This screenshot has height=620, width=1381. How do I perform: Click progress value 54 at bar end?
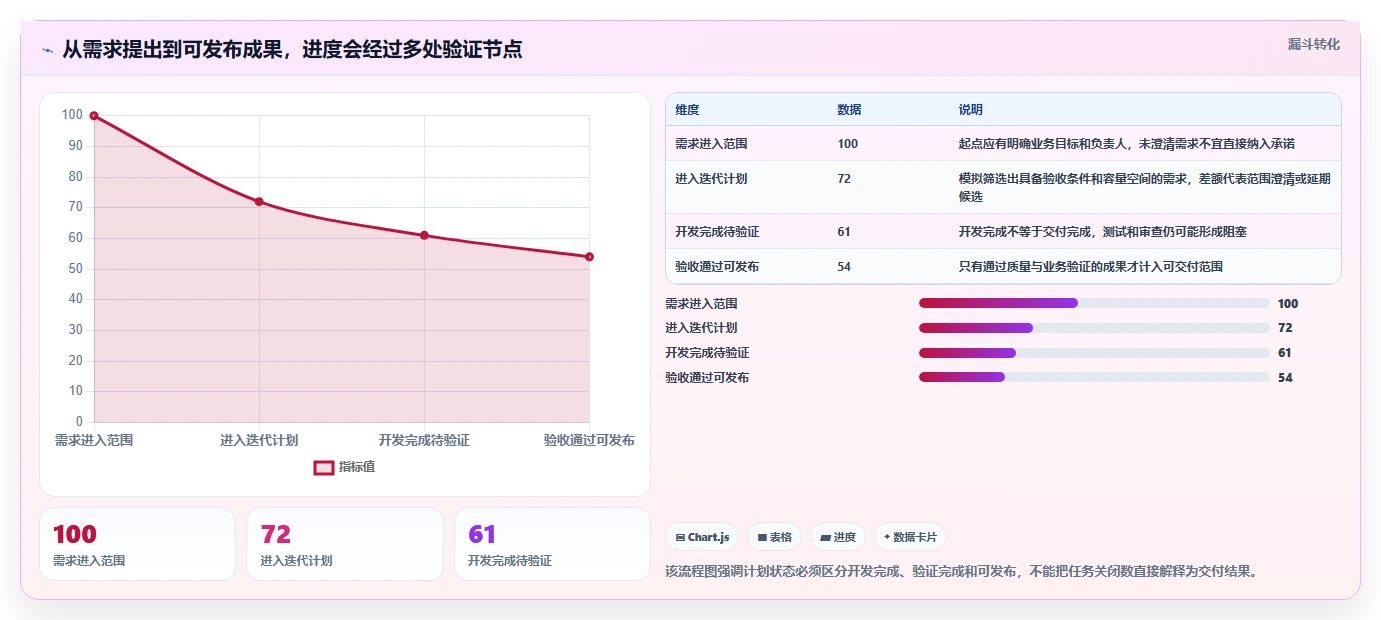point(1285,377)
